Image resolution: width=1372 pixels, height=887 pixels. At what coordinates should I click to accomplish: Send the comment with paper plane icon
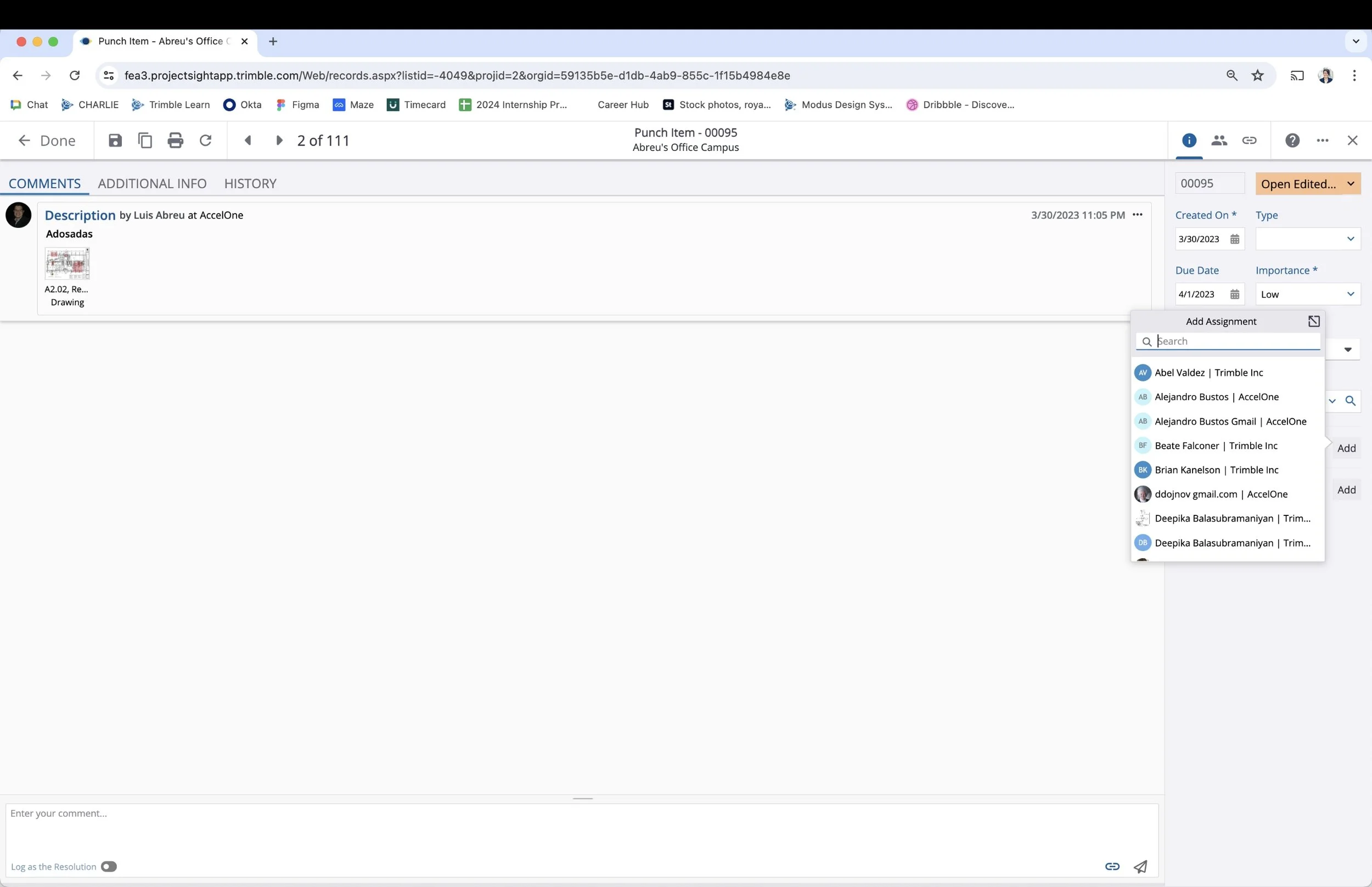tap(1140, 866)
